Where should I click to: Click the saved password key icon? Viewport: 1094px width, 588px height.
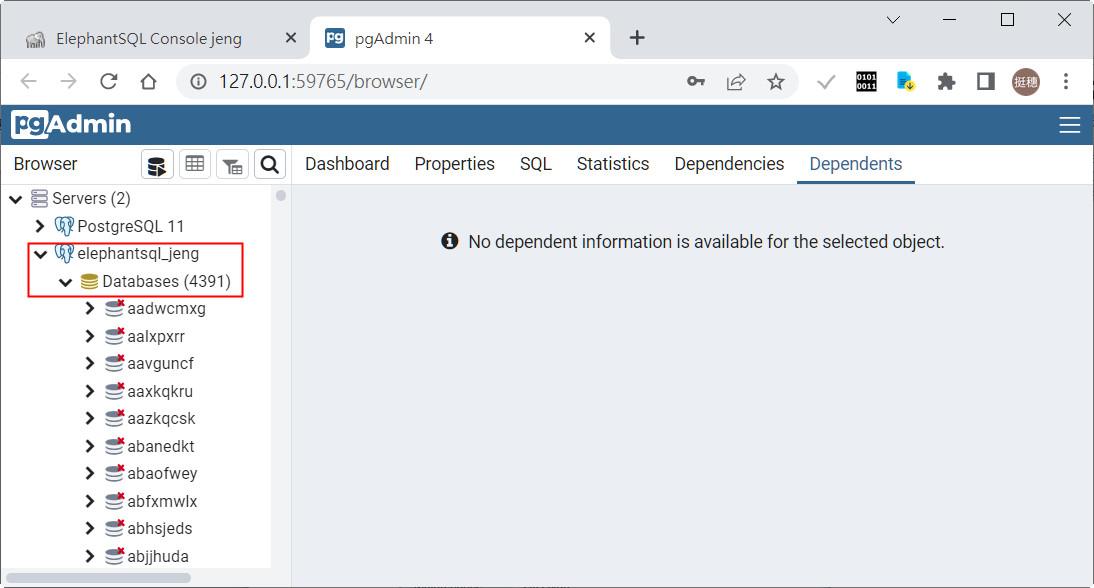click(x=696, y=82)
